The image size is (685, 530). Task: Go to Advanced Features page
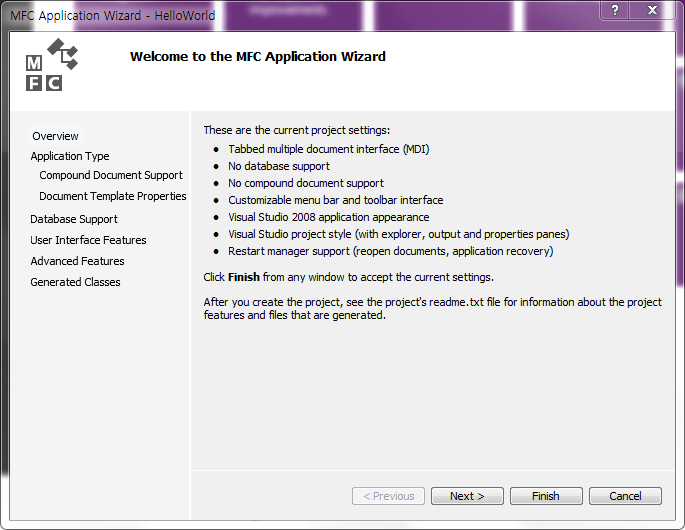point(77,261)
